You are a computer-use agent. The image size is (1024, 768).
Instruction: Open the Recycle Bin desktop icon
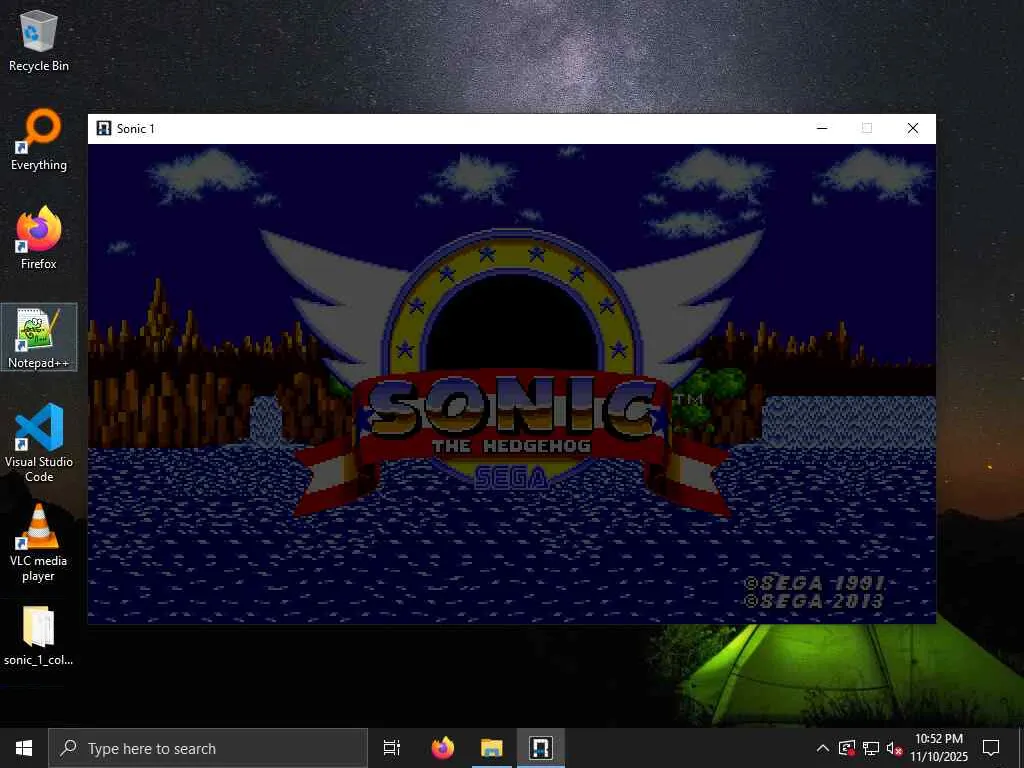[39, 40]
